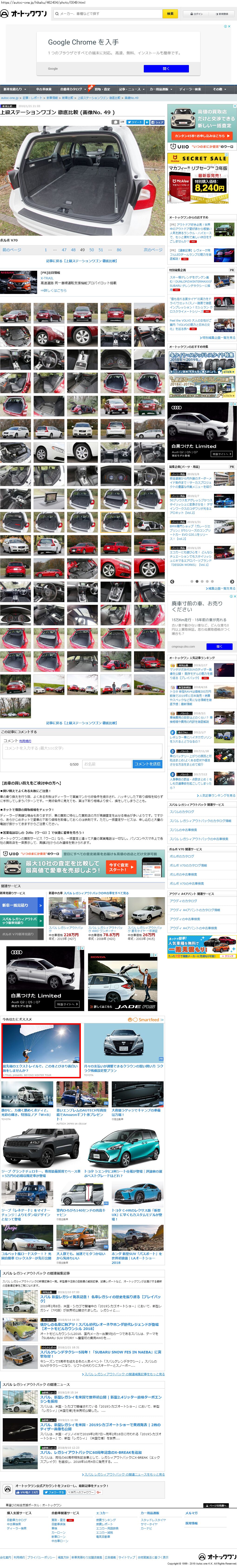237x1568 pixels.
Task: Select page 48 in photo pagination
Action: click(x=74, y=250)
